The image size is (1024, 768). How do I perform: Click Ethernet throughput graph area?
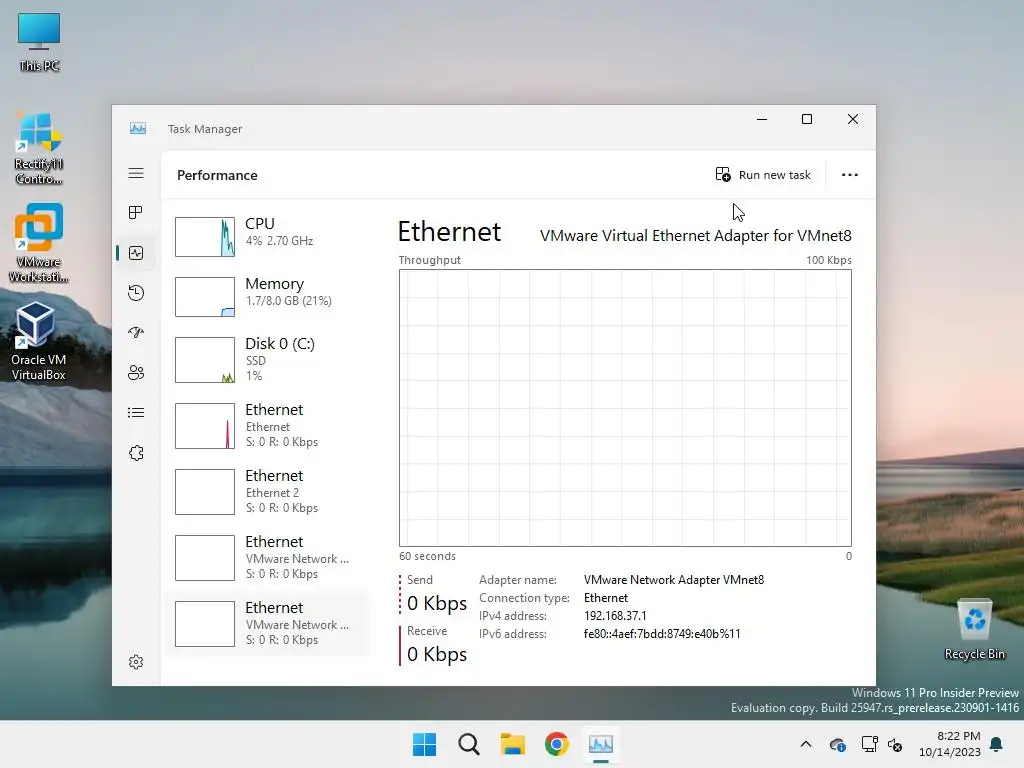click(x=625, y=408)
